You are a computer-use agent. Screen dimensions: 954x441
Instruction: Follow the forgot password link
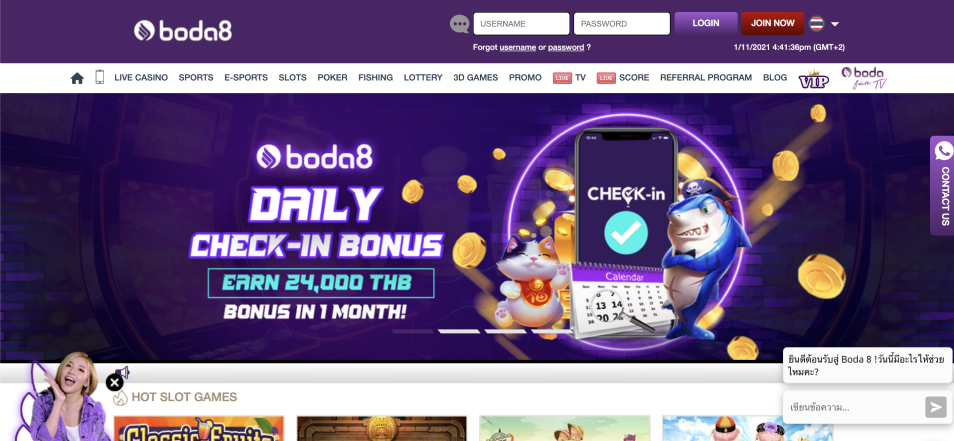tap(566, 47)
